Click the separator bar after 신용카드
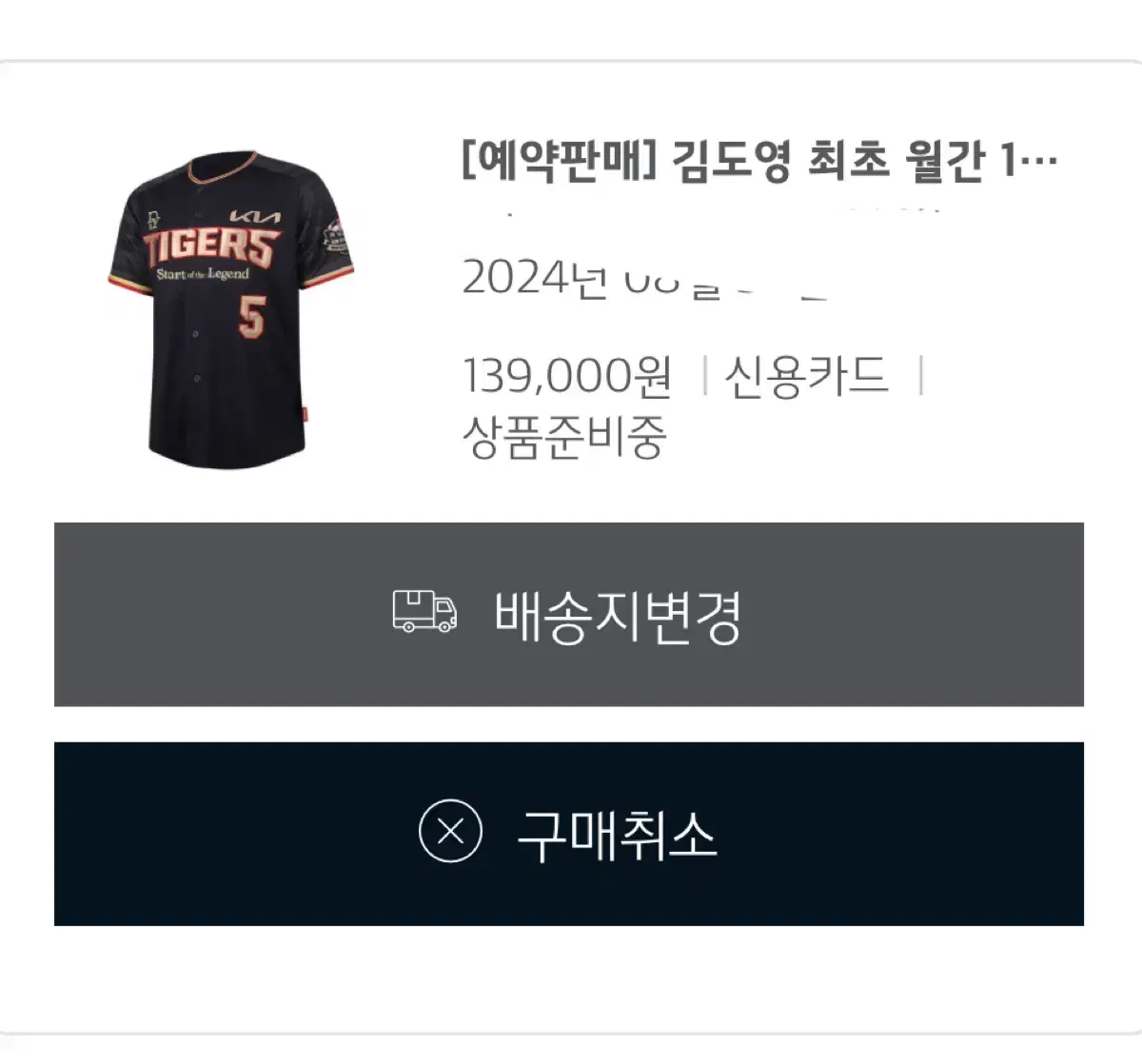Viewport: 1142px width, 1064px height. point(920,376)
